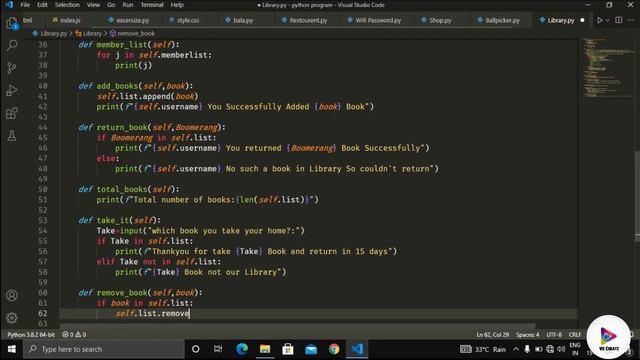This screenshot has height=360, width=640.
Task: Close Library.py via unsaved dot
Action: click(582, 20)
